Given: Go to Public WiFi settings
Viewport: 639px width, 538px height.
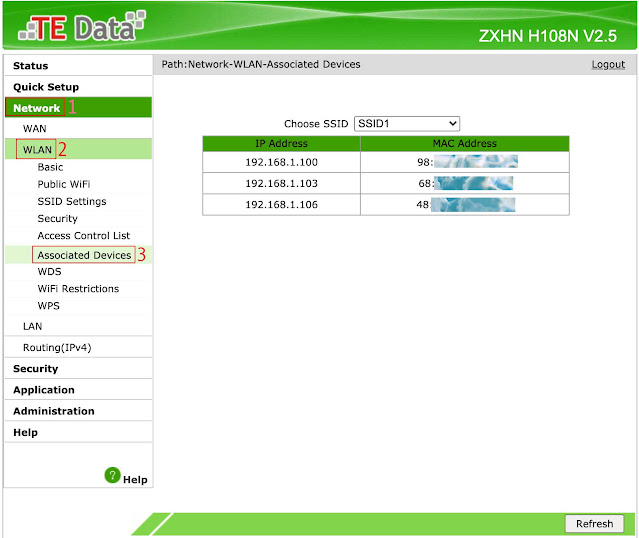Looking at the screenshot, I should click(64, 184).
